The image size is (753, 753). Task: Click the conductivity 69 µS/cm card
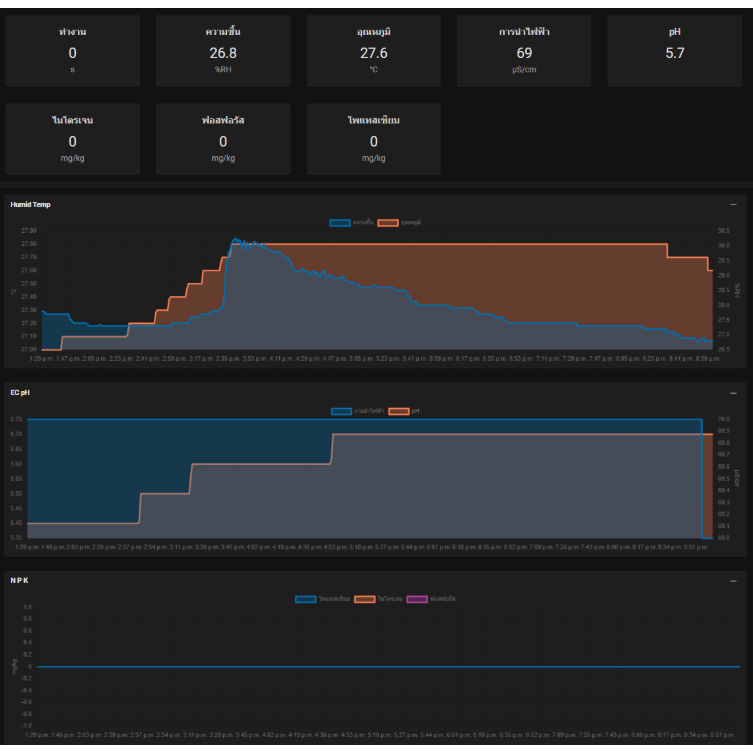point(524,51)
